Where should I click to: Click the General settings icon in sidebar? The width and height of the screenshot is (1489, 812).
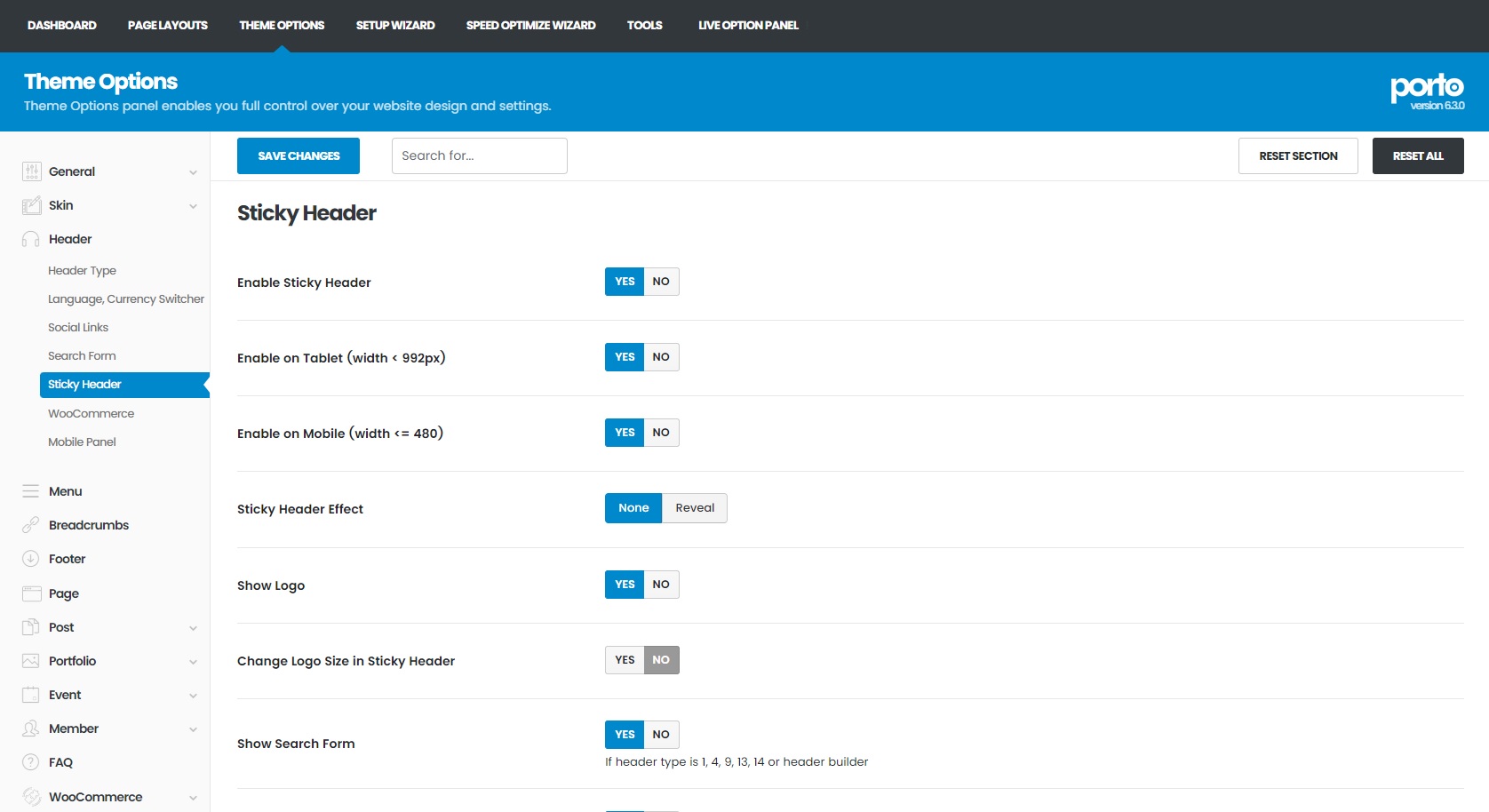click(x=30, y=171)
